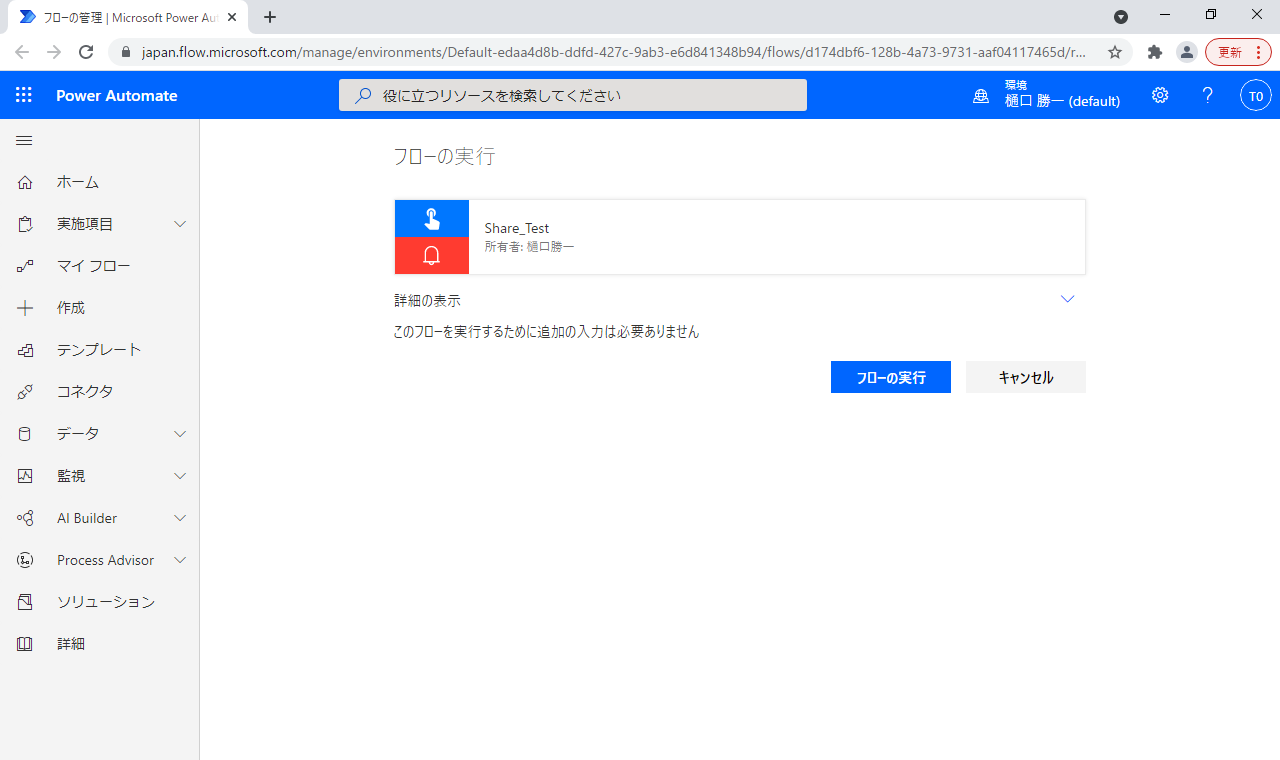Click the browser address bar URL
Screen dimensions: 1280x760
(613, 52)
